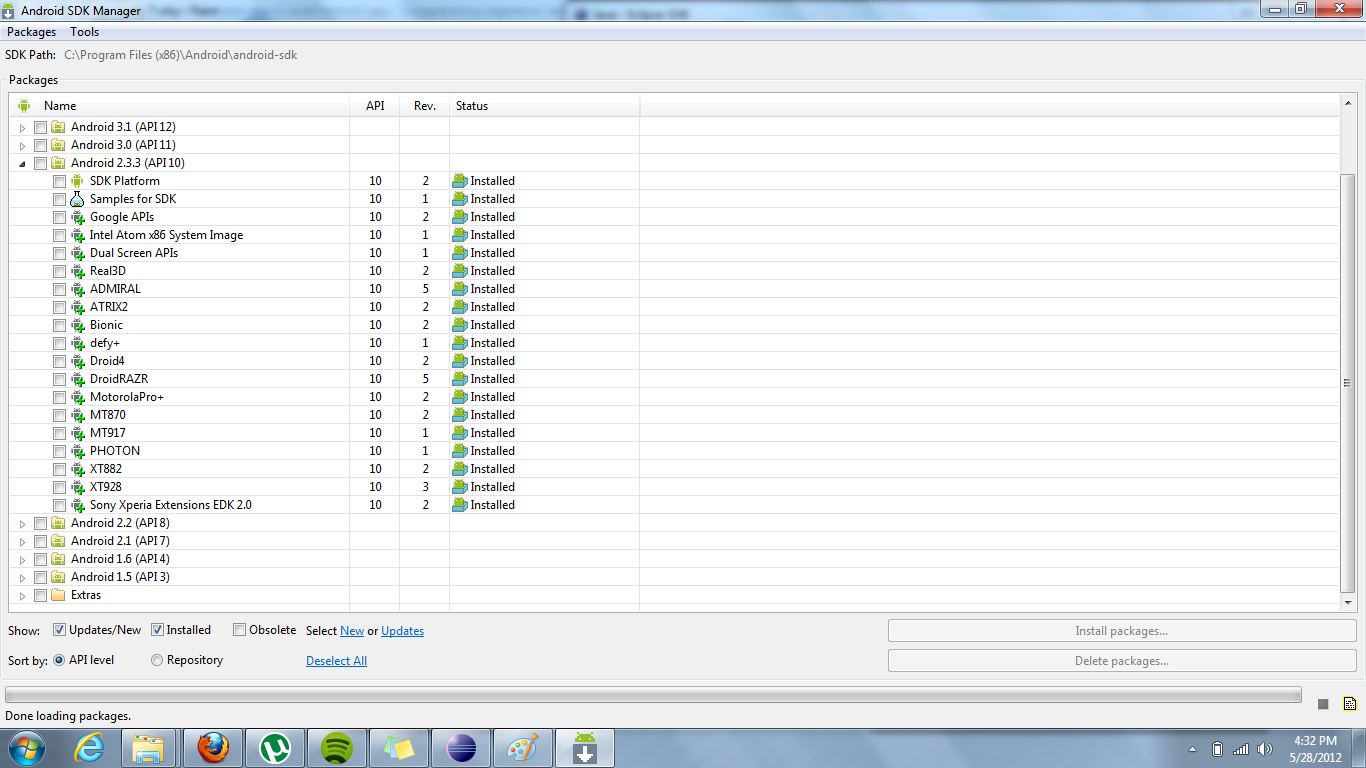Expand Android 2.2 (API 8) node
This screenshot has width=1366, height=768.
point(23,523)
